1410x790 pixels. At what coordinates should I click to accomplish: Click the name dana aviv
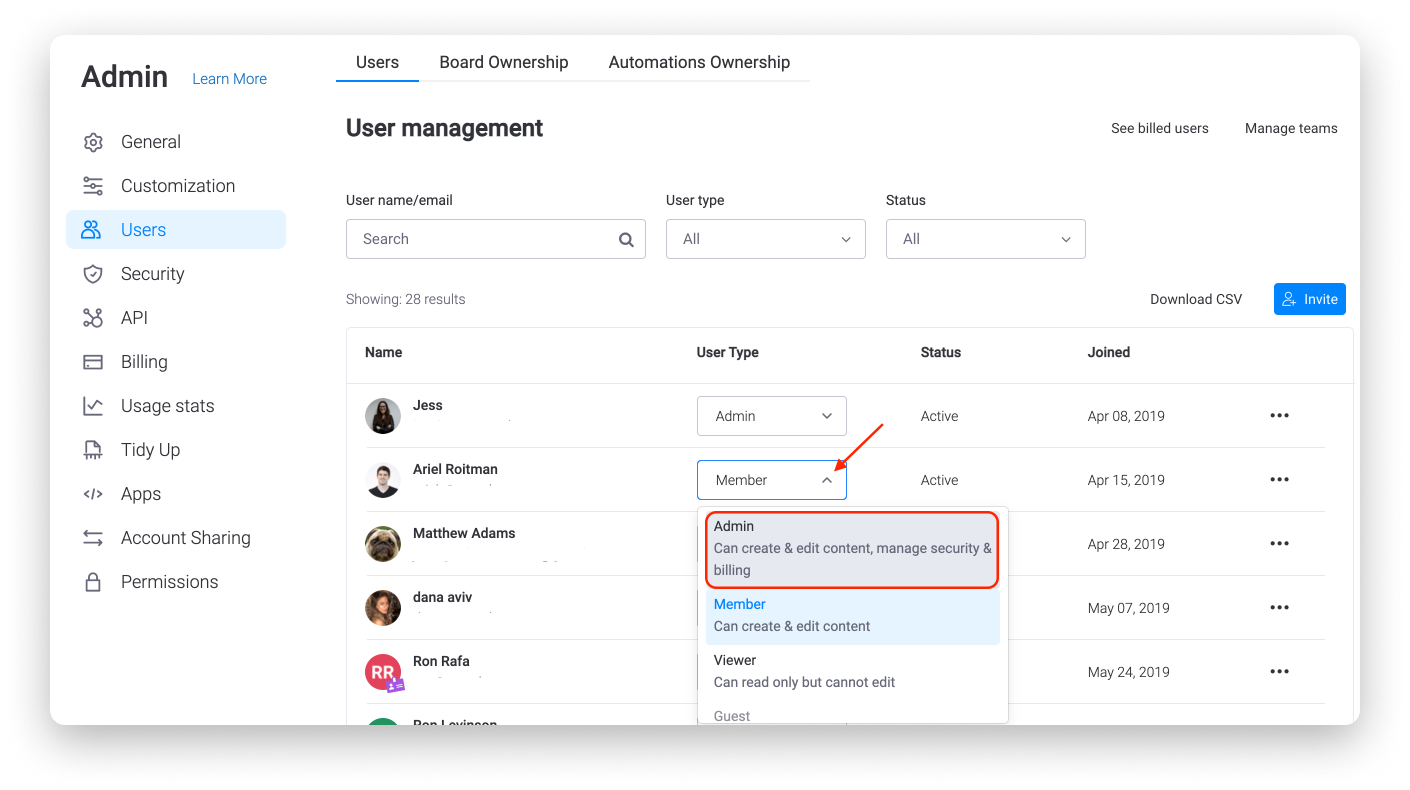(x=442, y=597)
